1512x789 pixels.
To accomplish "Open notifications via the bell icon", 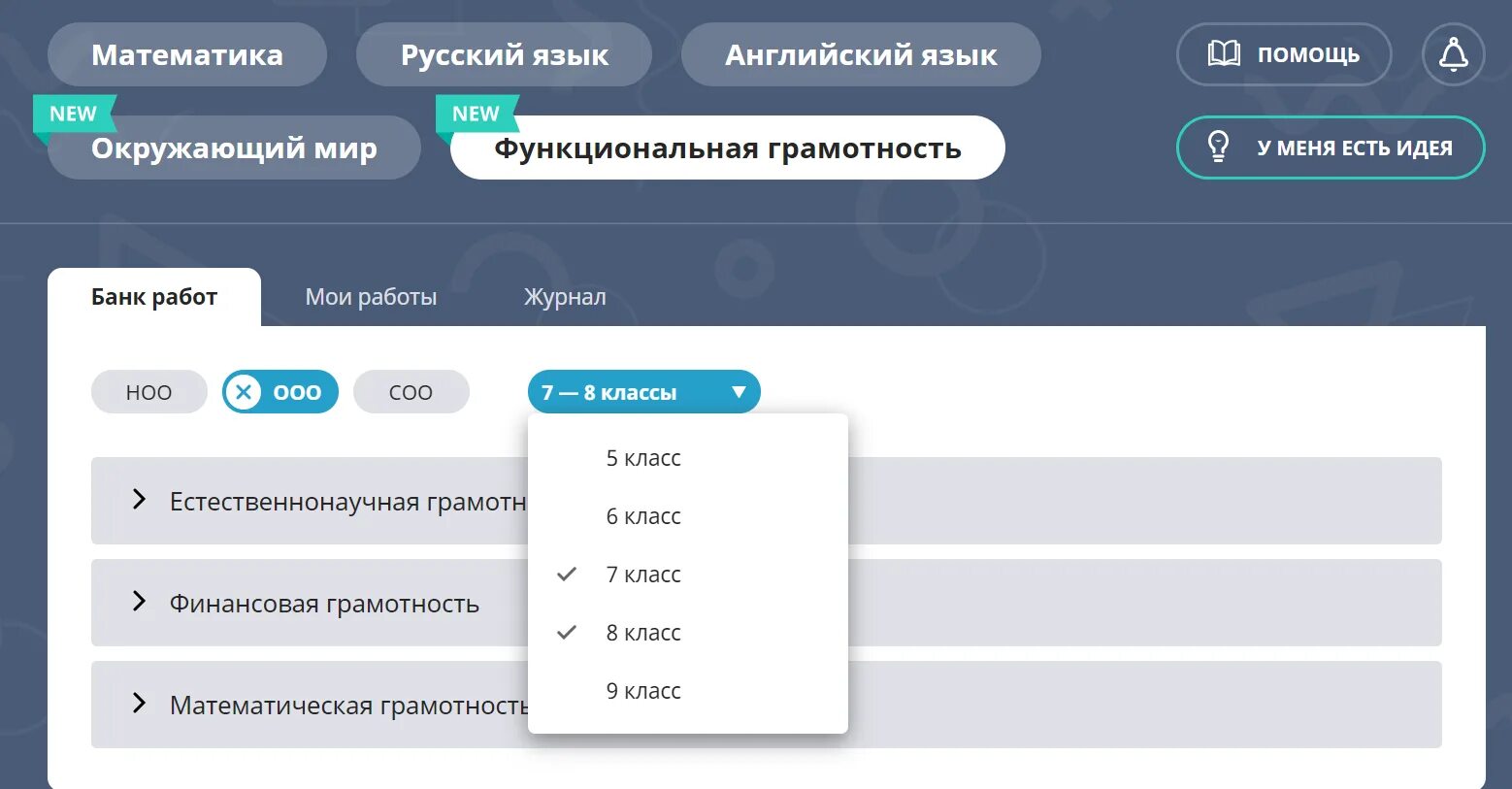I will 1453,54.
